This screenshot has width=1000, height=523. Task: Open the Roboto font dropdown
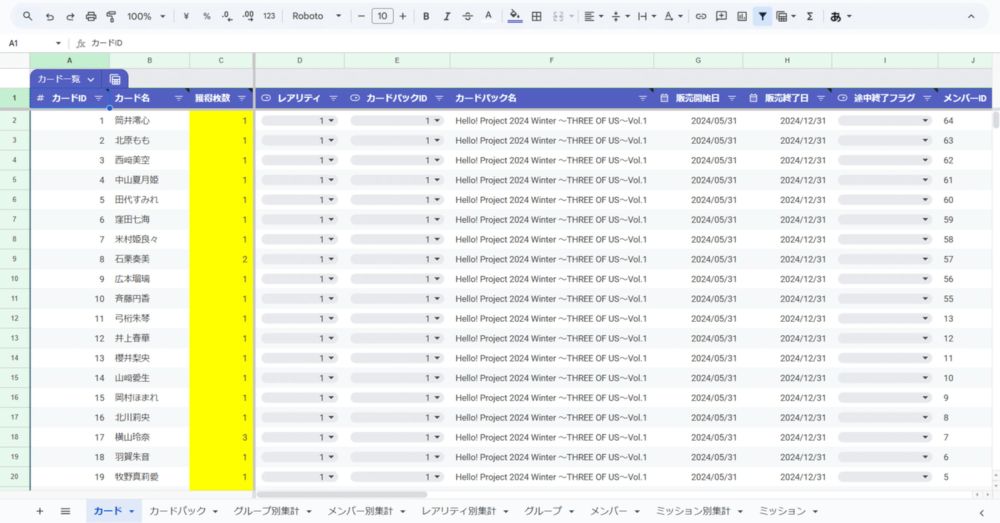tap(316, 17)
